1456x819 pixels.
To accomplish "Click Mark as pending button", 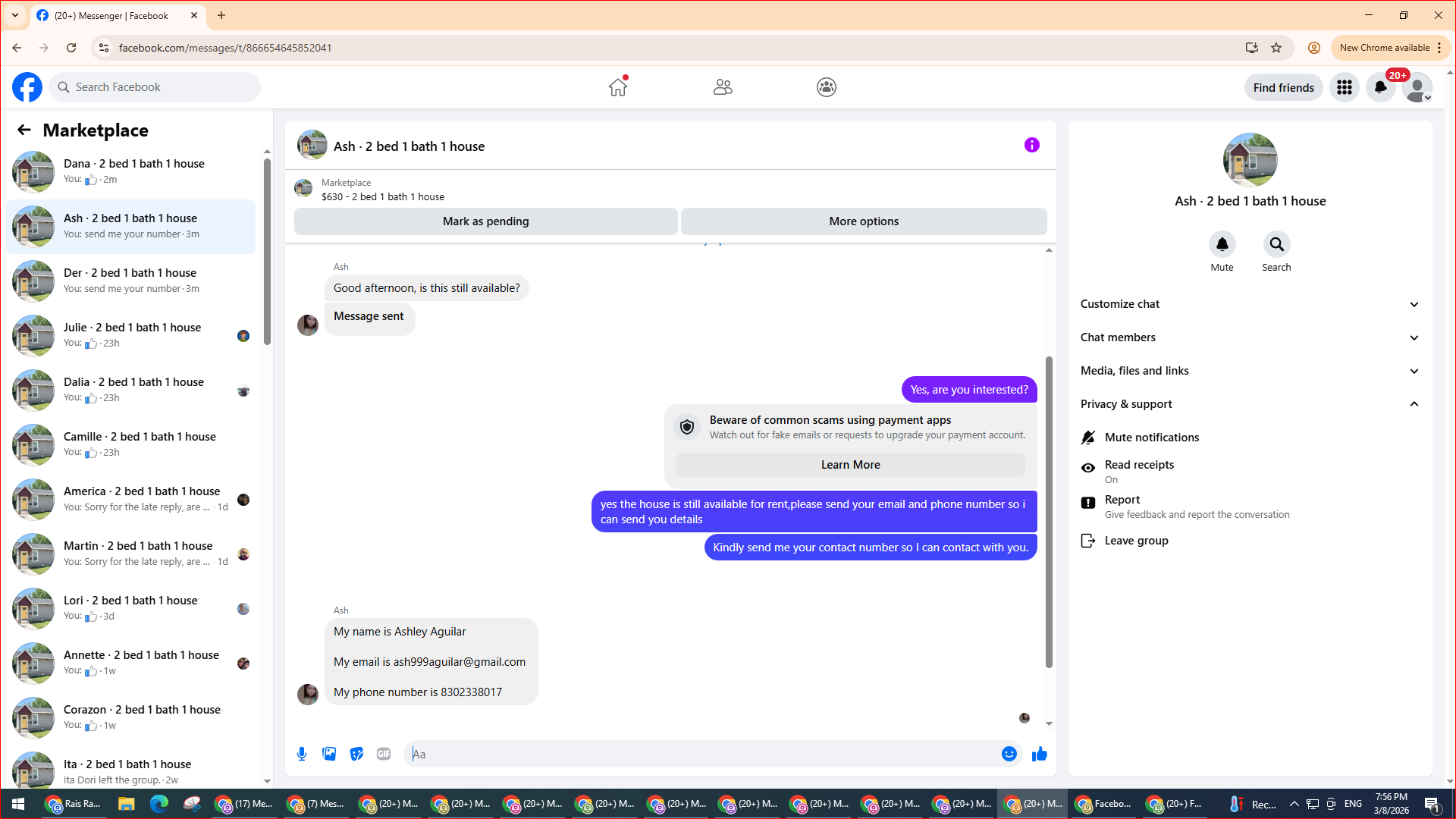I will click(x=485, y=221).
